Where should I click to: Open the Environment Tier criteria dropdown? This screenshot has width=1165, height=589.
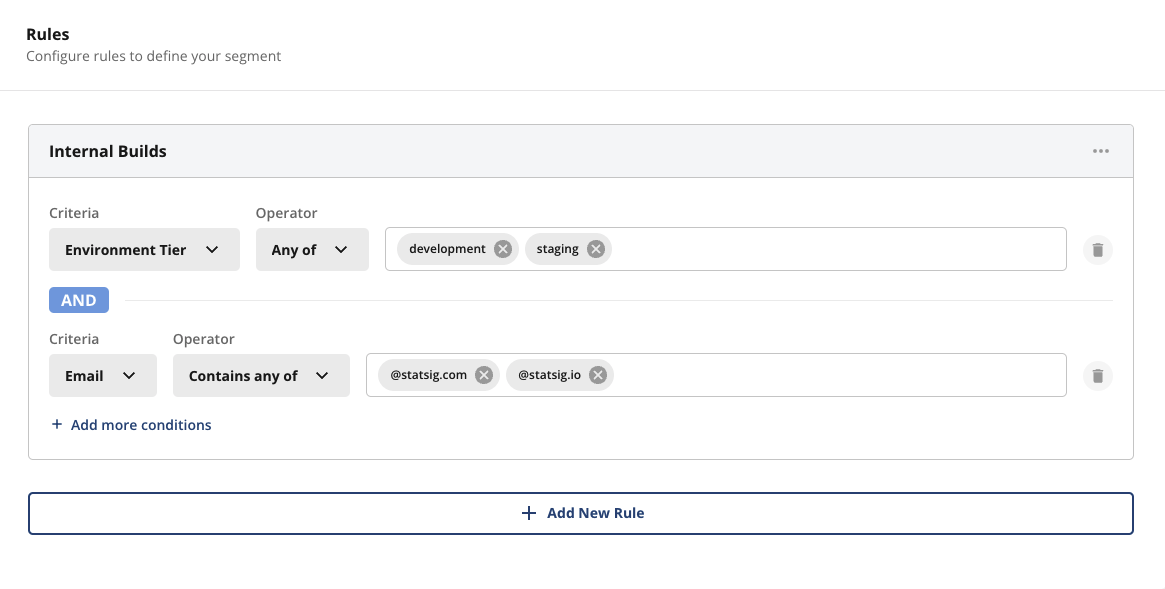tap(144, 249)
